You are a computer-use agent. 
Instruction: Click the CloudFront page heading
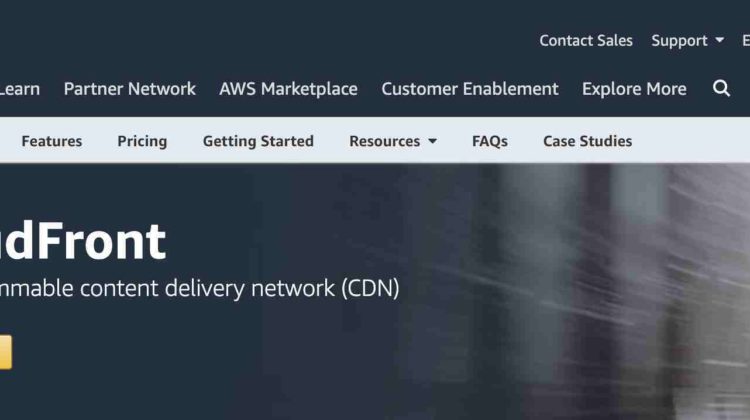[83, 242]
